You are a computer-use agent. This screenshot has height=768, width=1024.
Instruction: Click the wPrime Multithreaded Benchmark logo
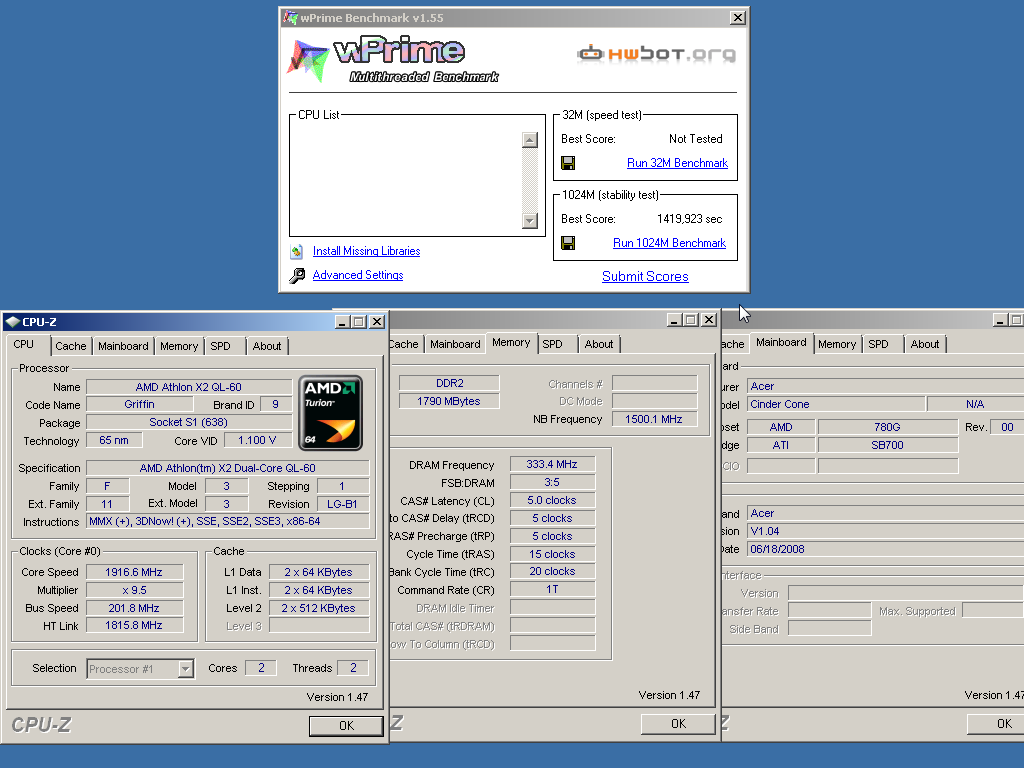394,59
